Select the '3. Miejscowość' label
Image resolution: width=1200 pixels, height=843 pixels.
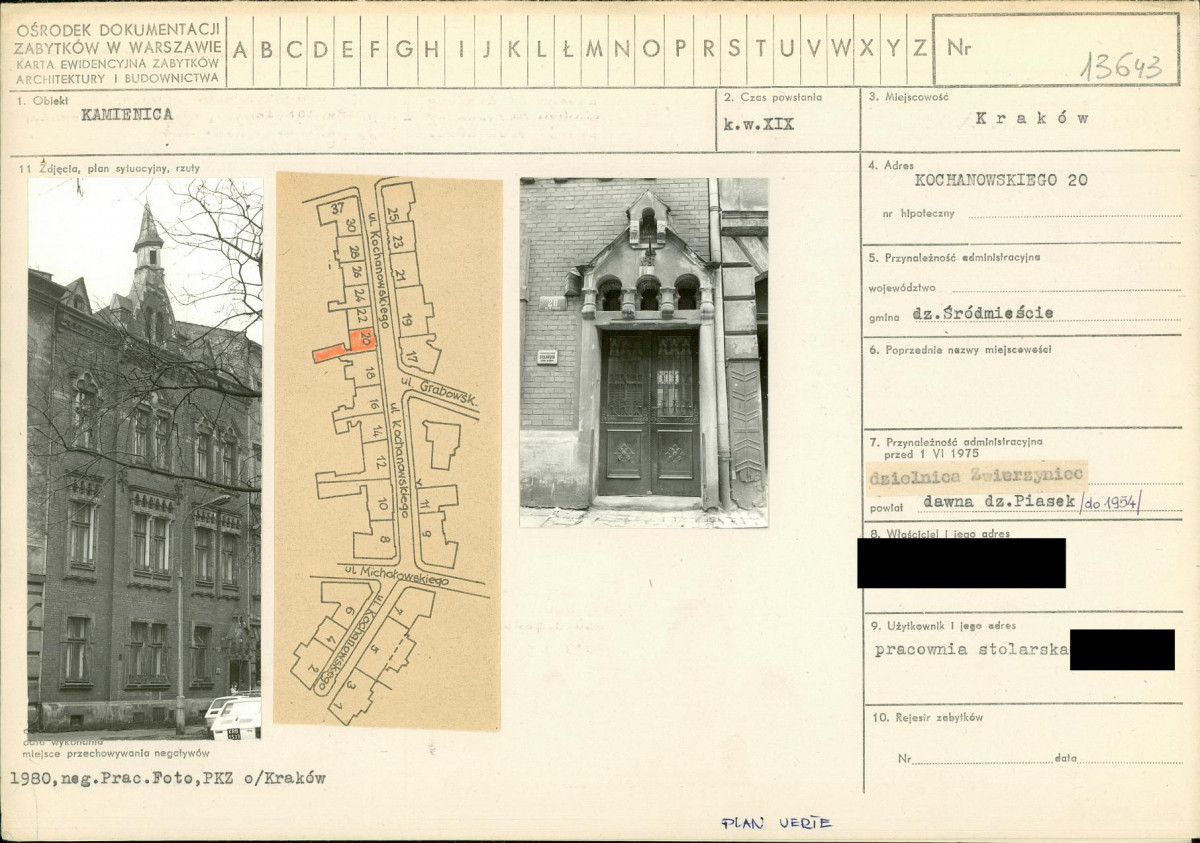click(907, 97)
